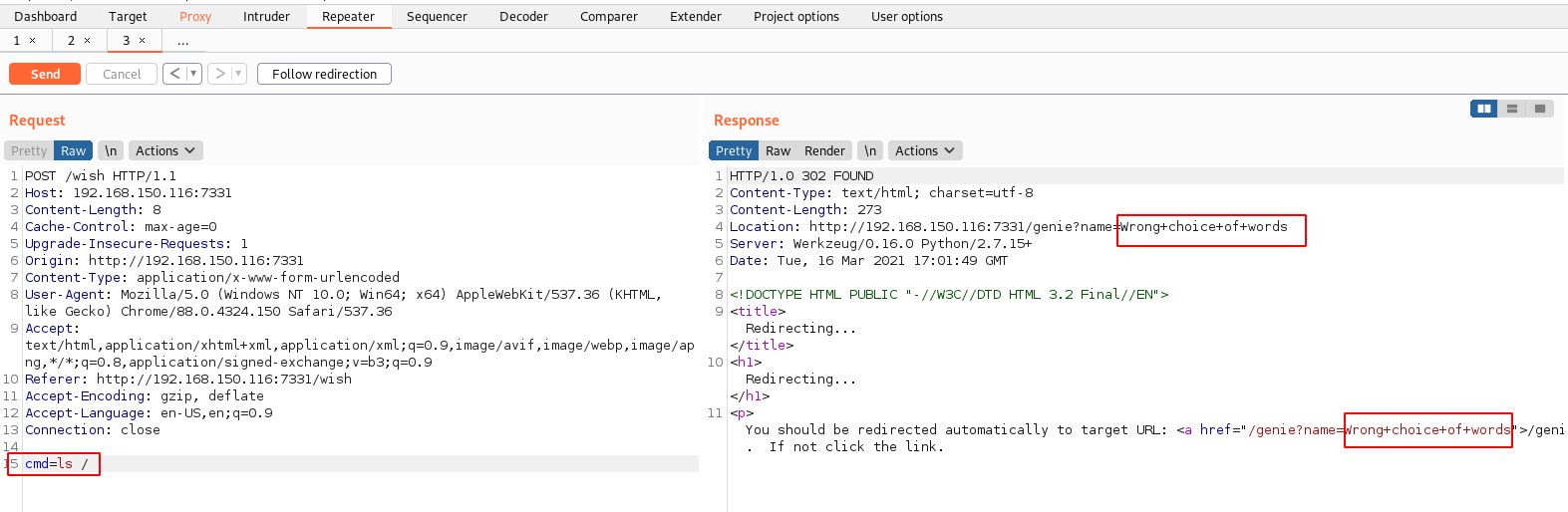Switch to the Decoder tab
The height and width of the screenshot is (512, 1568).
(523, 17)
